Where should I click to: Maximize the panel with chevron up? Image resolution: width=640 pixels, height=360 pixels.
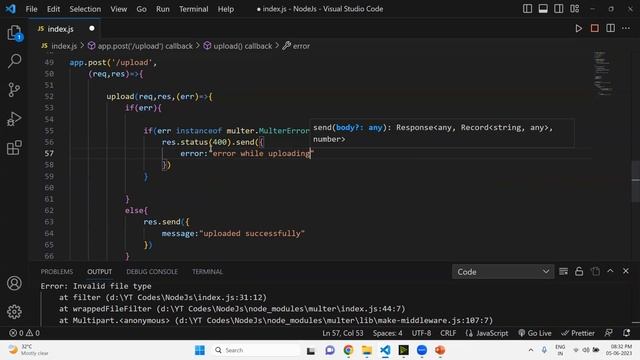[610, 271]
